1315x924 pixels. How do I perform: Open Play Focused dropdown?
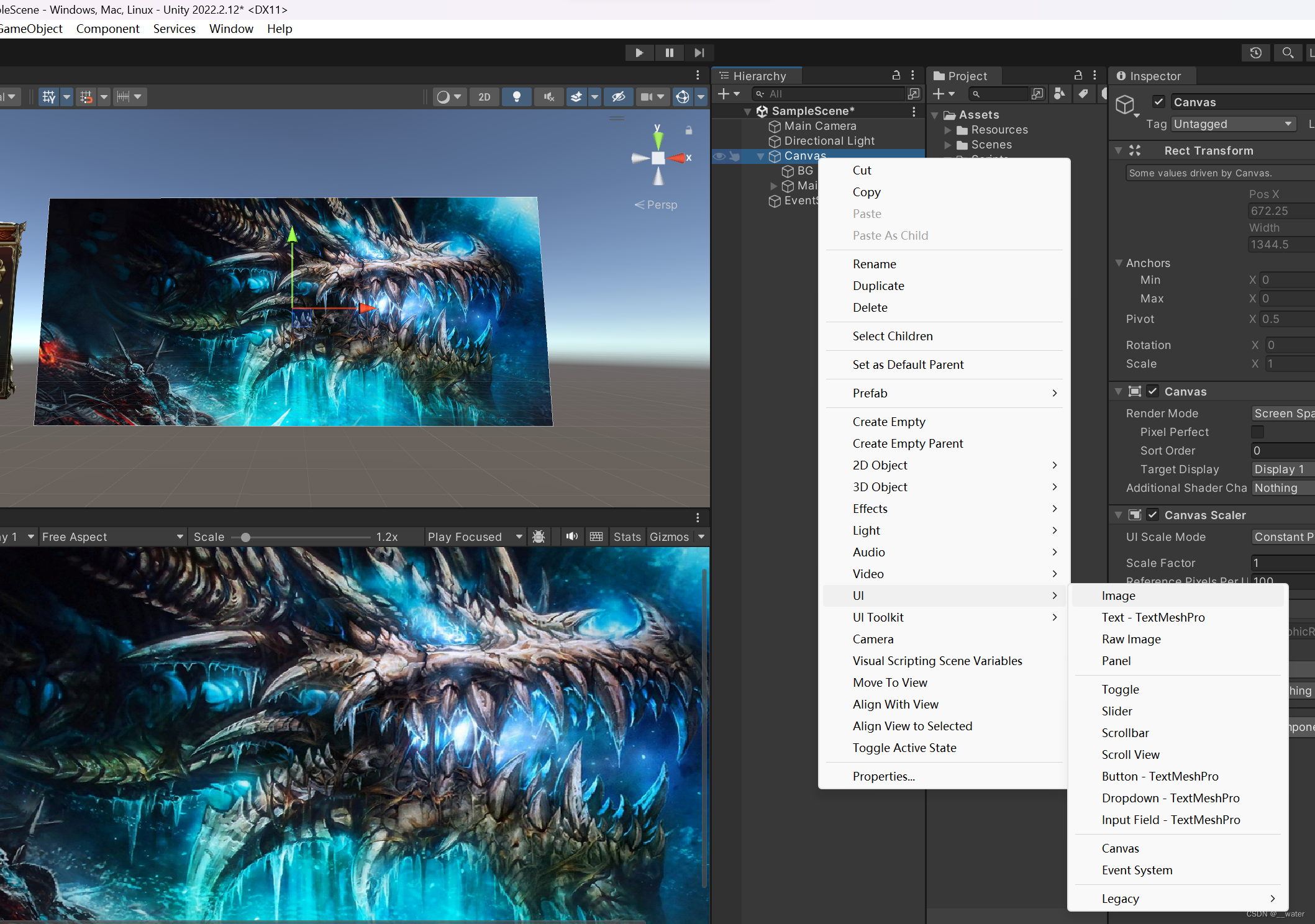475,537
